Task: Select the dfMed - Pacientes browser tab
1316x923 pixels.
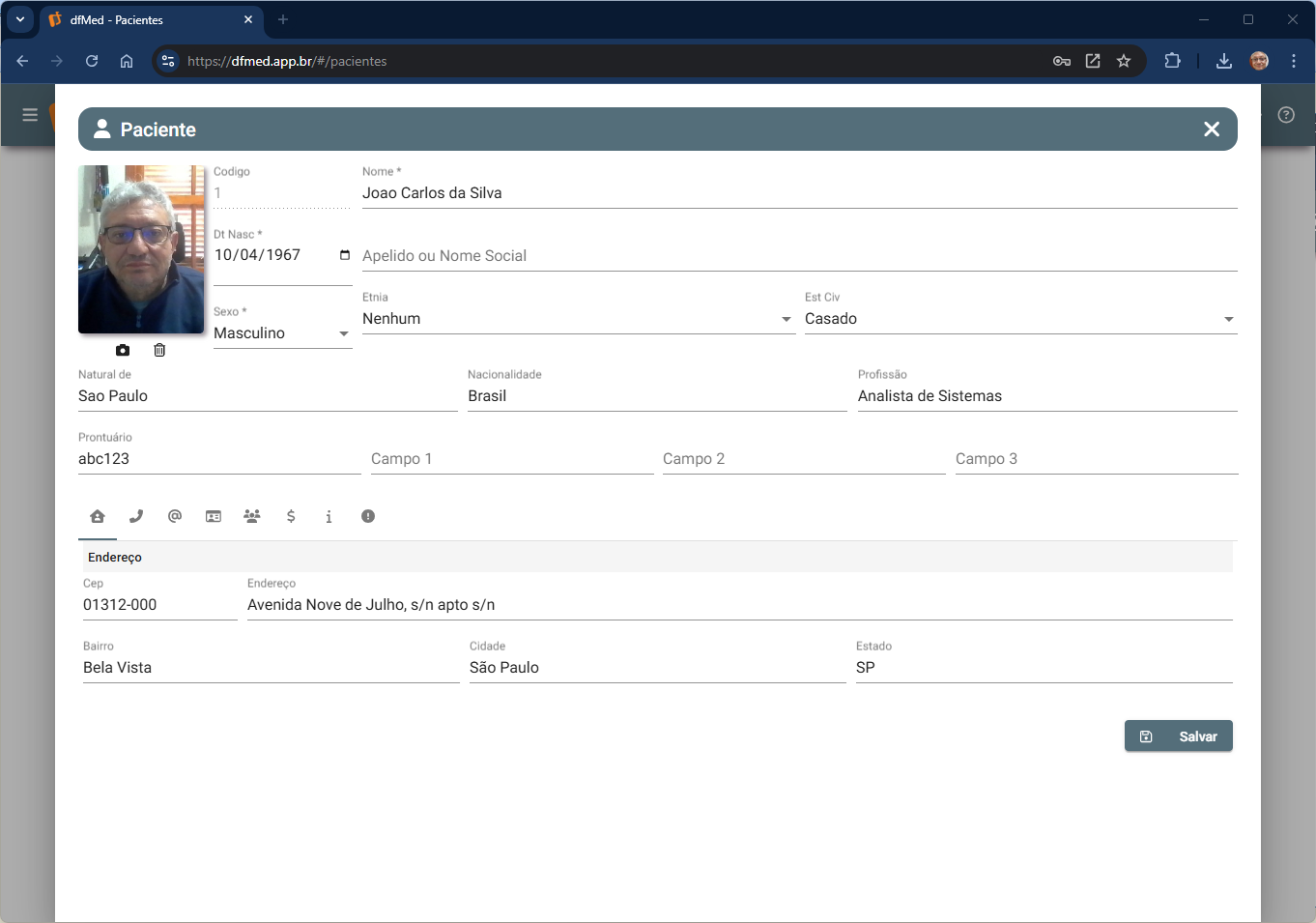Action: pyautogui.click(x=151, y=19)
